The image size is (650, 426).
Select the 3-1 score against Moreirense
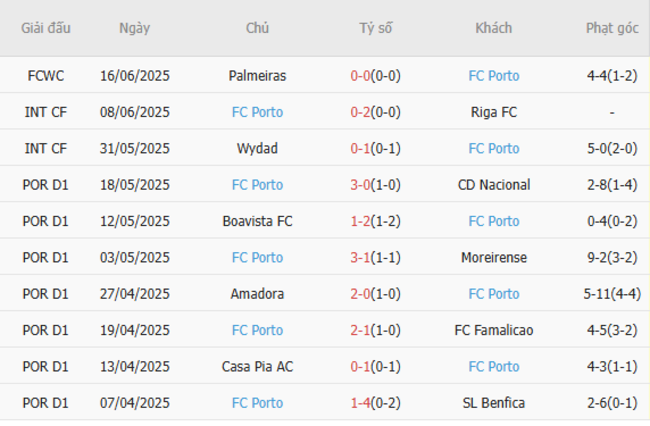pos(362,258)
